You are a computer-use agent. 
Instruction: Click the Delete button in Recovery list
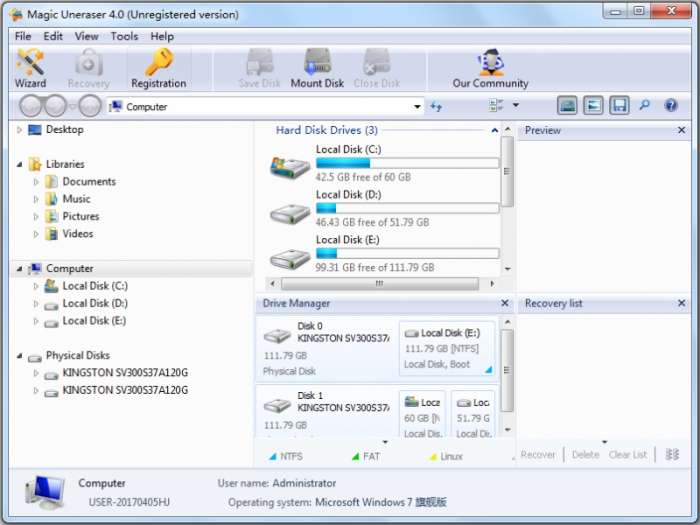(x=585, y=454)
